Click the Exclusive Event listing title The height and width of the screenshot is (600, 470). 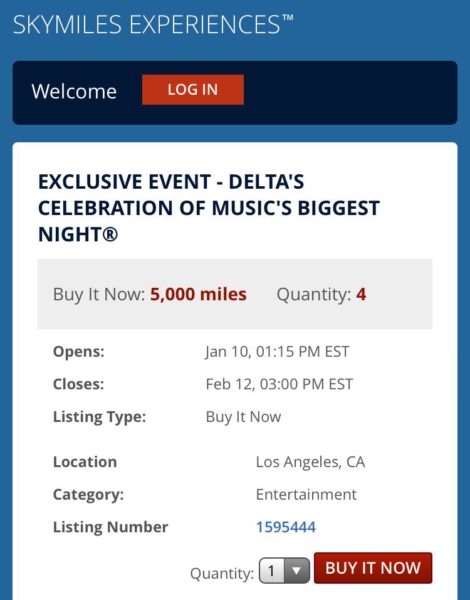[x=209, y=208]
